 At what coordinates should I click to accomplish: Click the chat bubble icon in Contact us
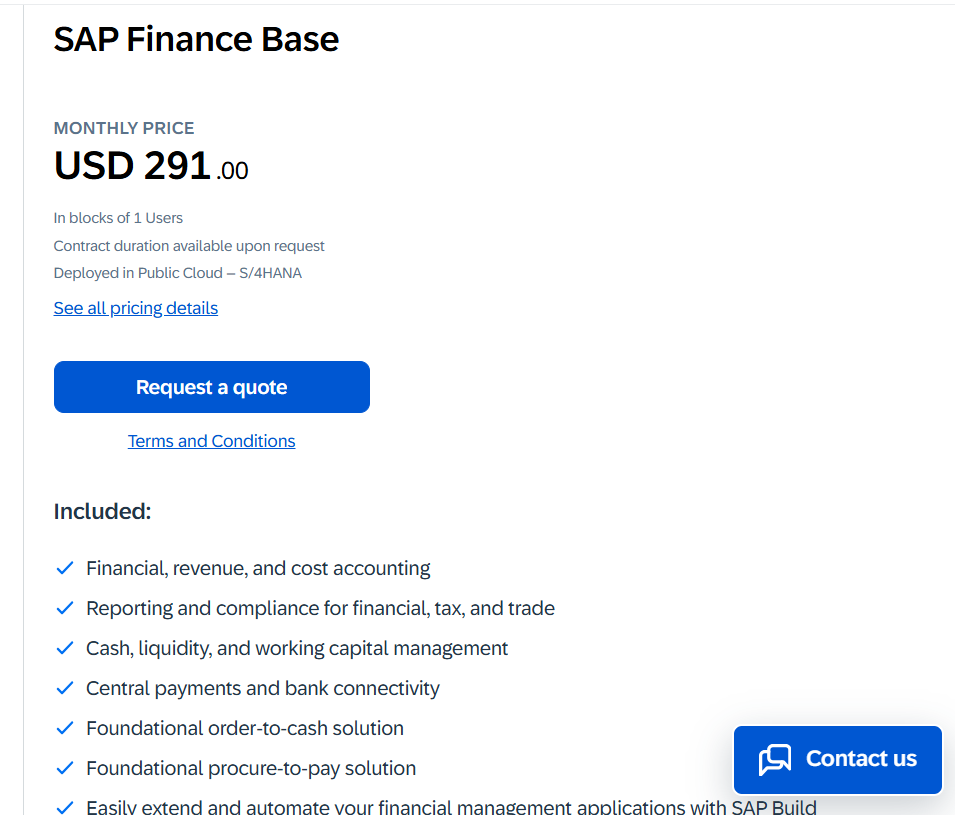point(775,760)
